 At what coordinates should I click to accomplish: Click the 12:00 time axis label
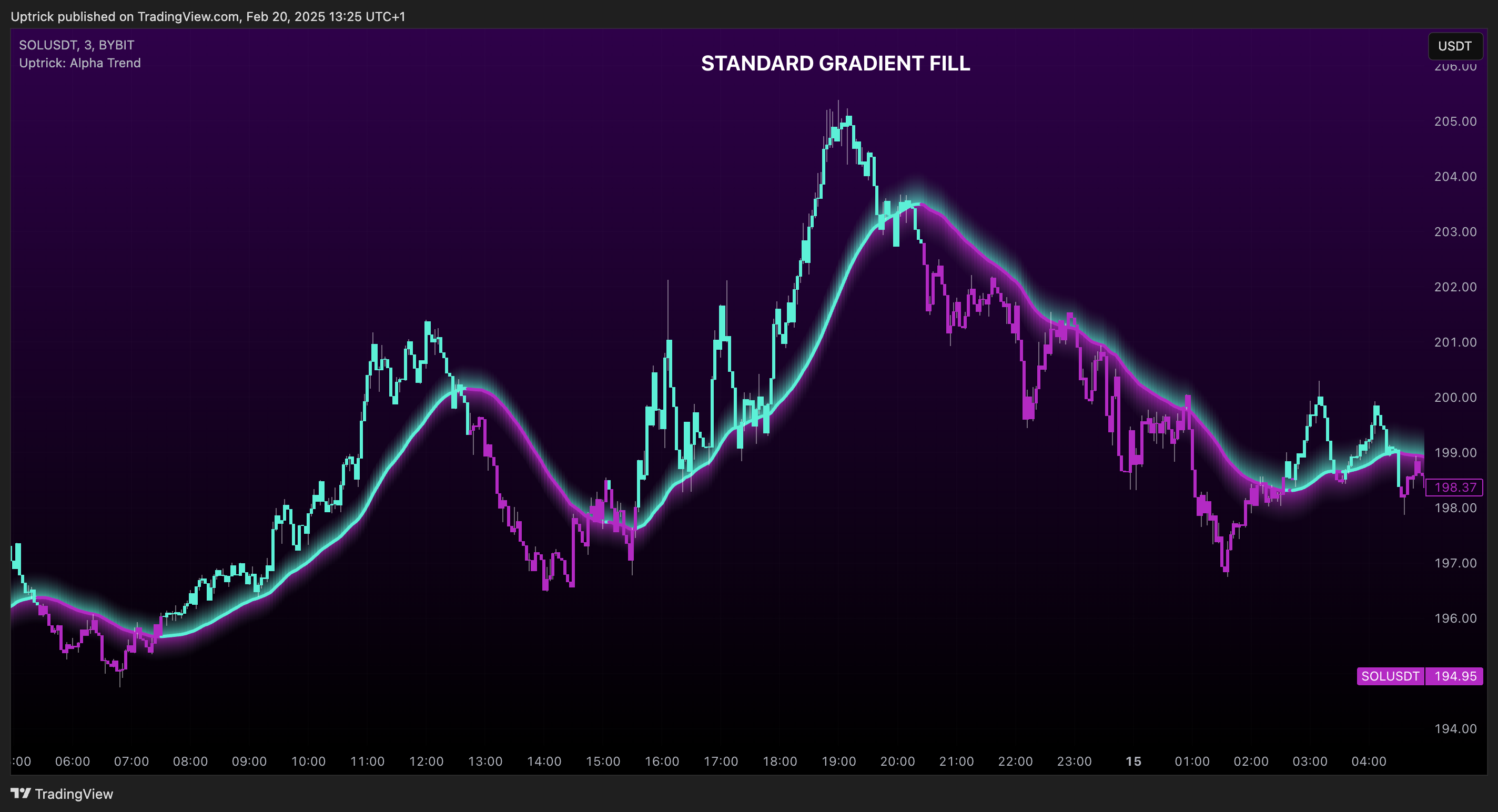click(x=426, y=762)
